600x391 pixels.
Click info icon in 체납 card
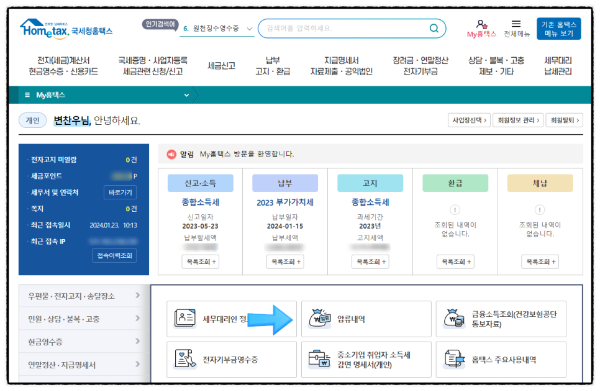pyautogui.click(x=540, y=210)
